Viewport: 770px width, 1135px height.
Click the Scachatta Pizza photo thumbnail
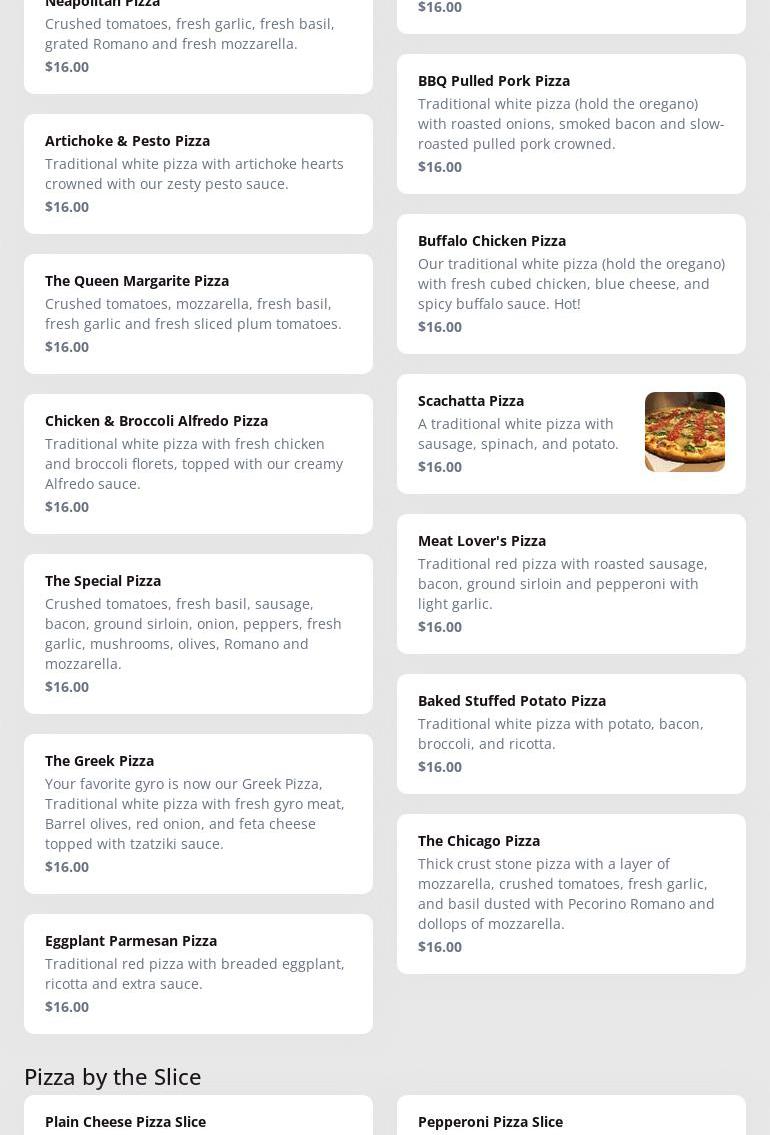[x=684, y=432]
